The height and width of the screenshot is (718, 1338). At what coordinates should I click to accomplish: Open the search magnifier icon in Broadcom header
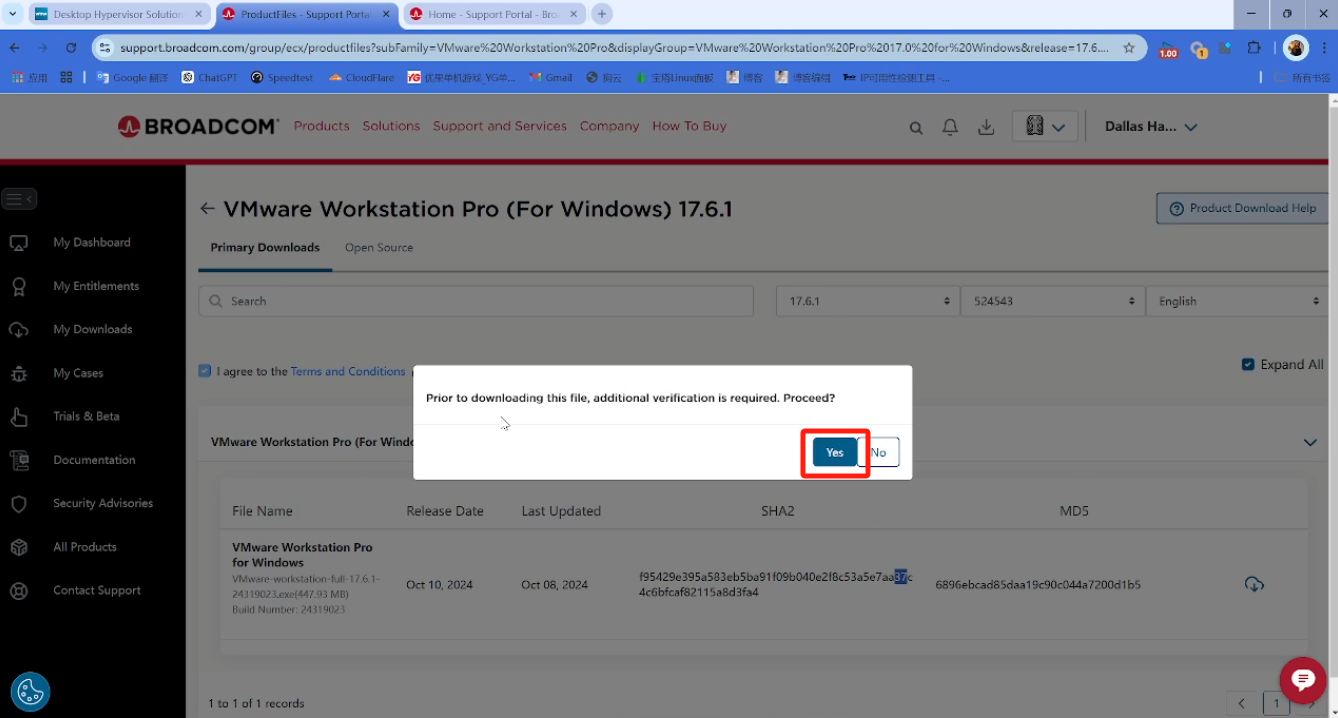pos(916,127)
